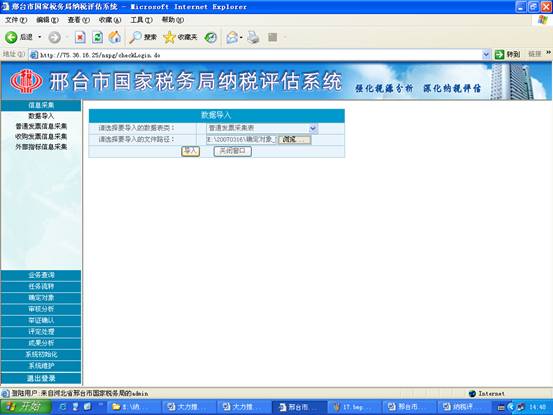Expand the data table type dropdown
553x415 pixels.
point(313,128)
